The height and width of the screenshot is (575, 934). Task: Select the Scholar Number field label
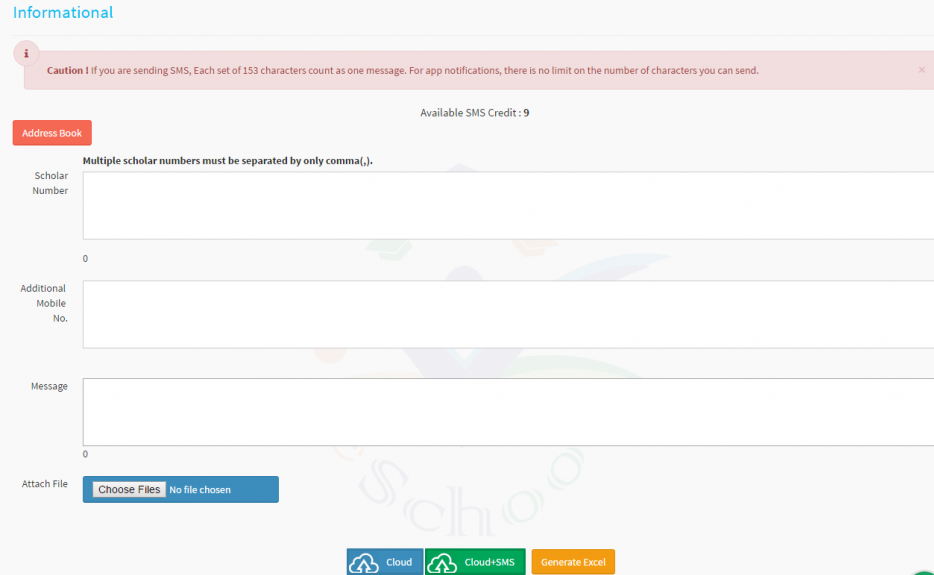(x=50, y=183)
